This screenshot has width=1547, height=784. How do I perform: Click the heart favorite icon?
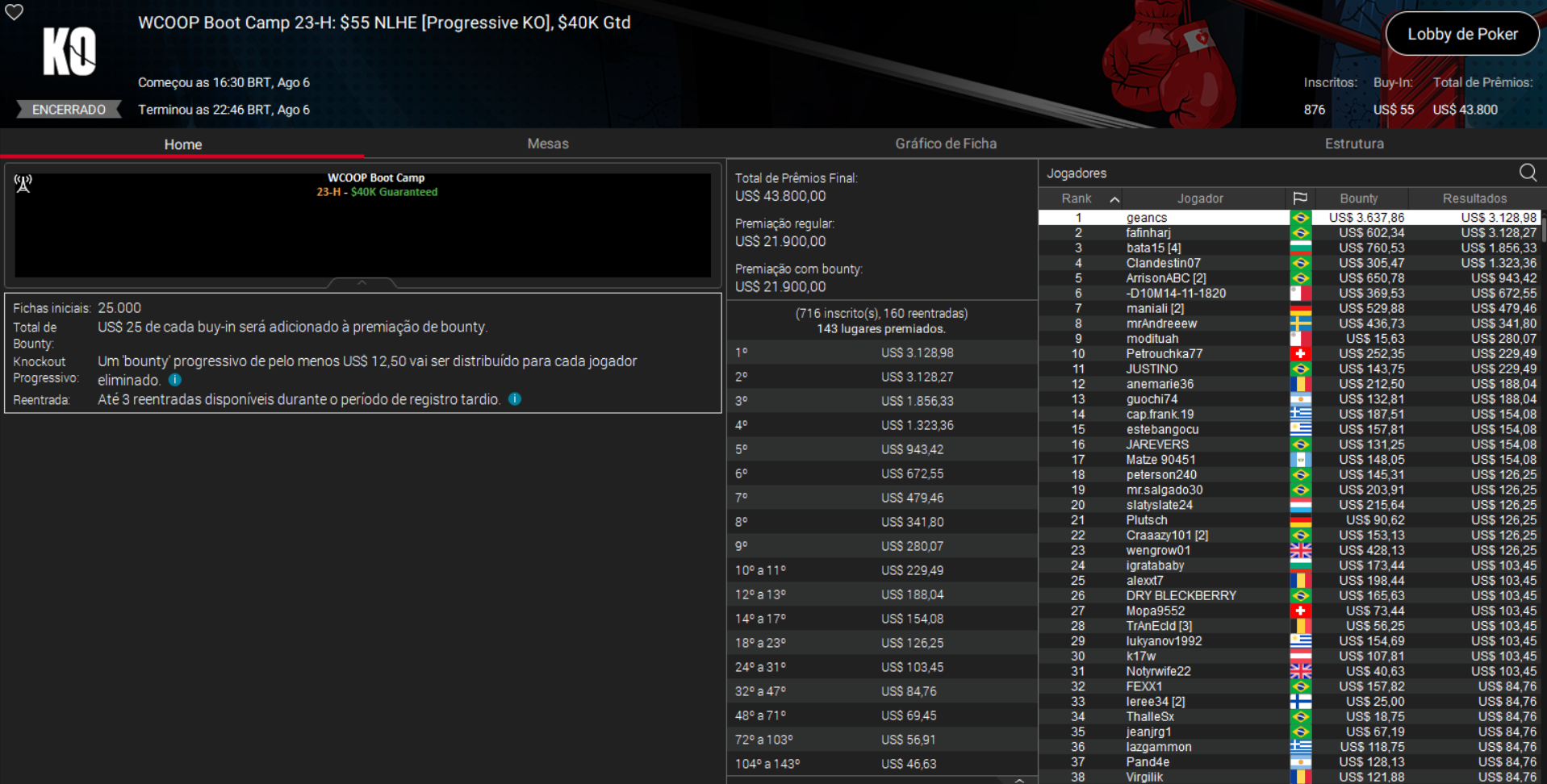tap(15, 12)
